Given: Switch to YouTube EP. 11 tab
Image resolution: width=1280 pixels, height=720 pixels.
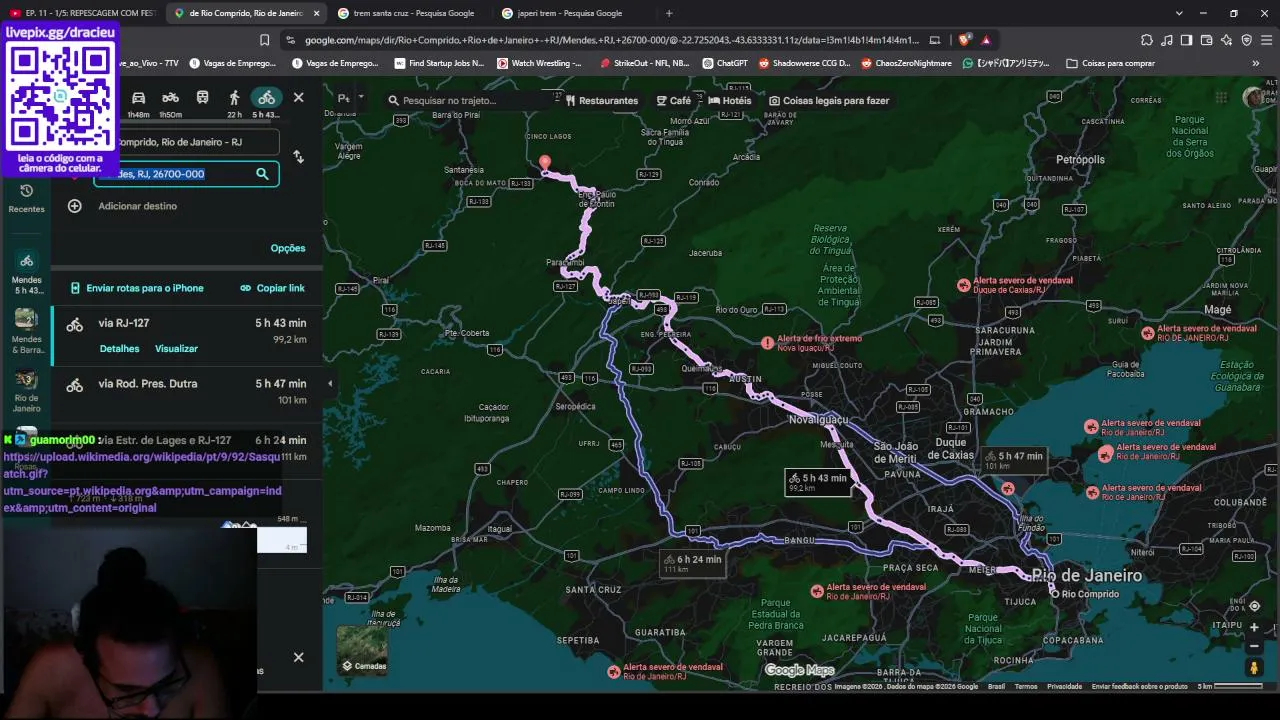Looking at the screenshot, I should [83, 13].
